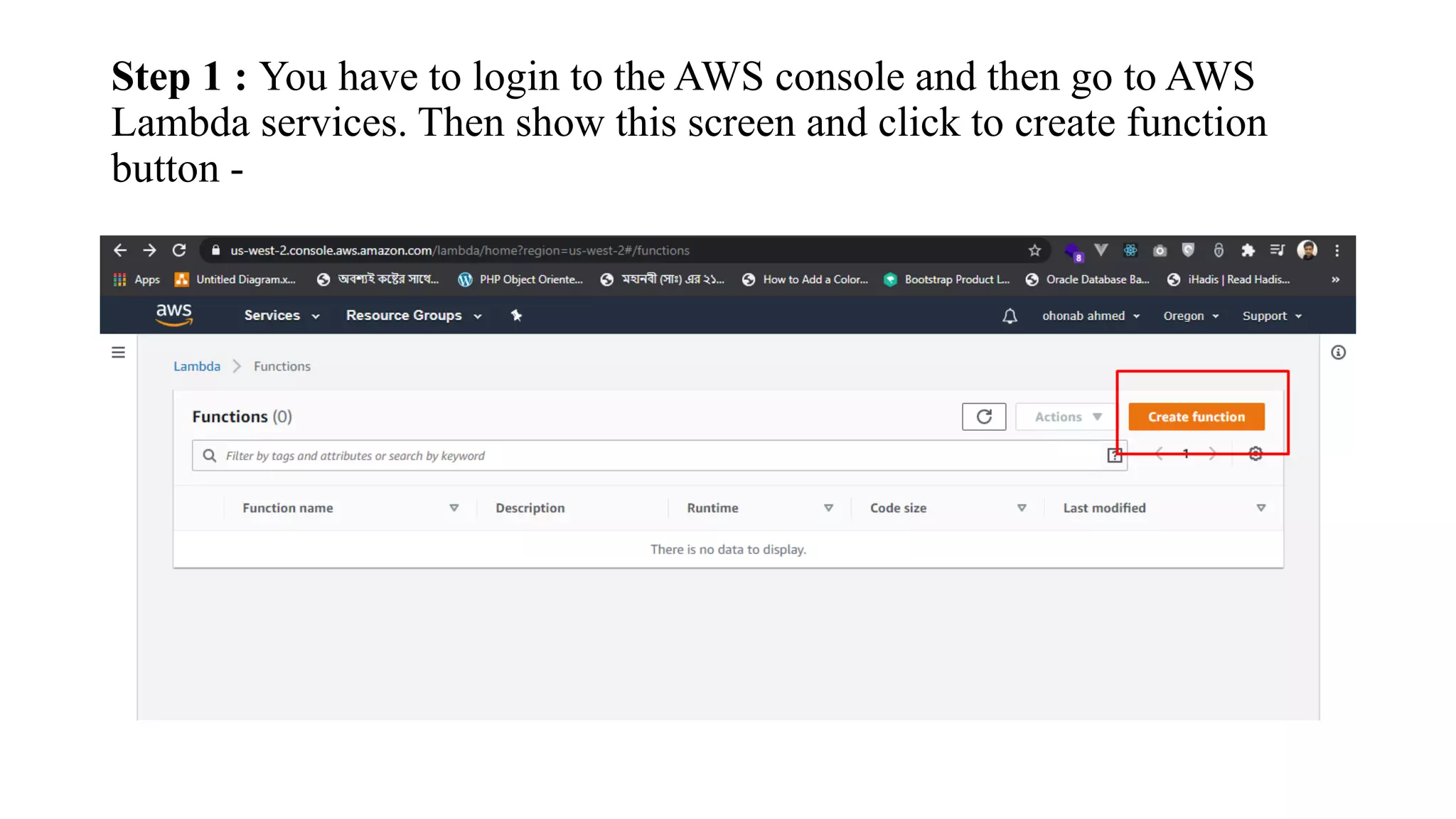Open the Support menu
This screenshot has height=819, width=1456.
[x=1271, y=316]
